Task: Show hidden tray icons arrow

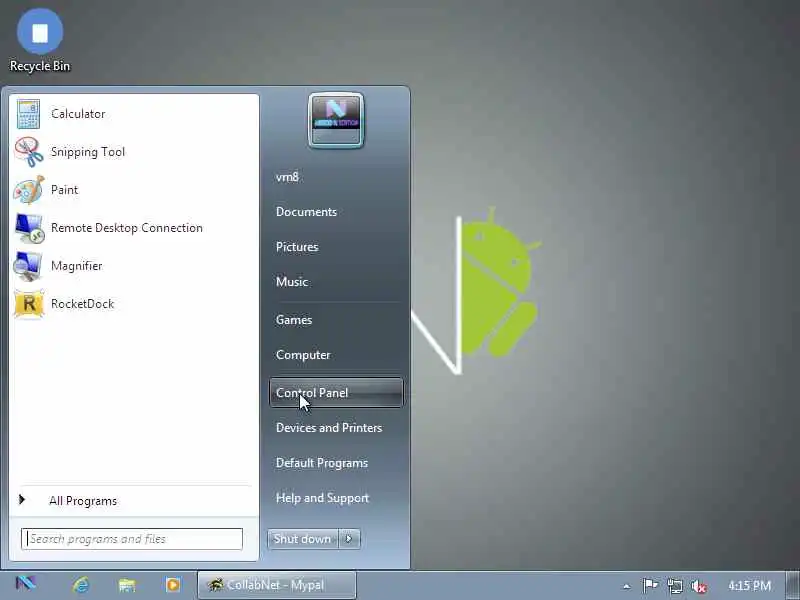Action: pyautogui.click(x=627, y=586)
